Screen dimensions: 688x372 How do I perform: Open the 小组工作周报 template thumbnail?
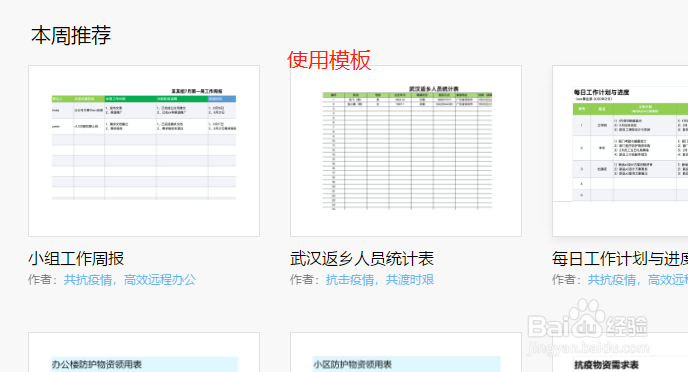click(144, 151)
